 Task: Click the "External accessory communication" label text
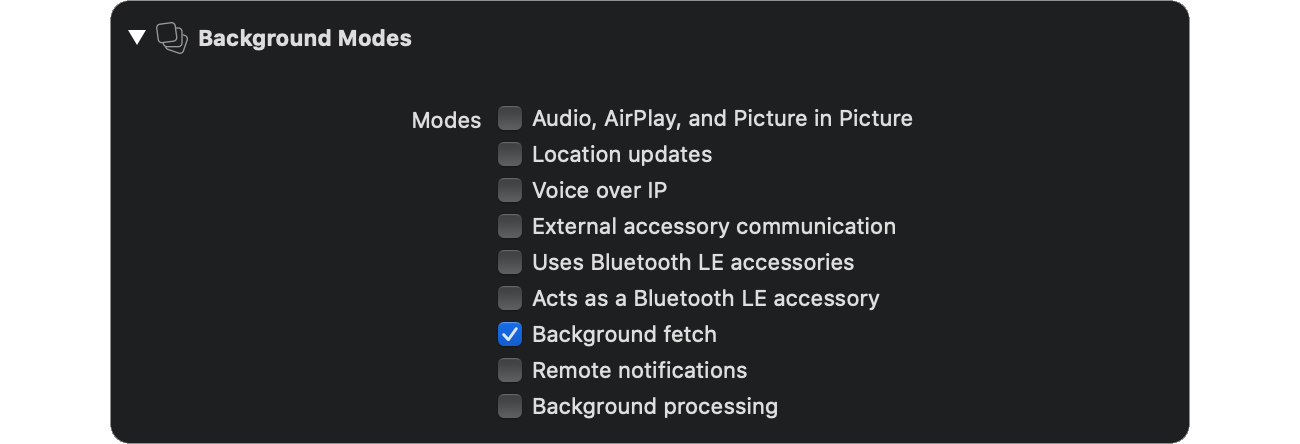click(x=713, y=227)
